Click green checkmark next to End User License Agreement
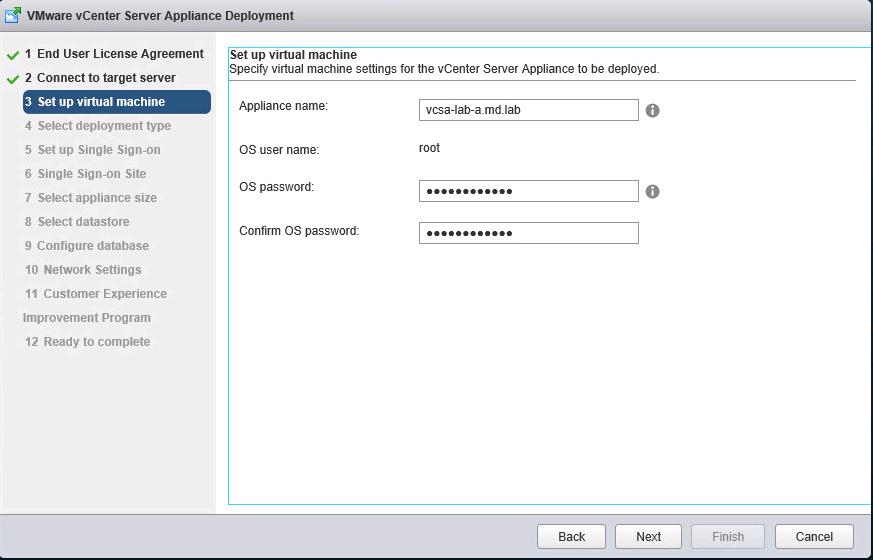873x560 pixels. coord(13,55)
